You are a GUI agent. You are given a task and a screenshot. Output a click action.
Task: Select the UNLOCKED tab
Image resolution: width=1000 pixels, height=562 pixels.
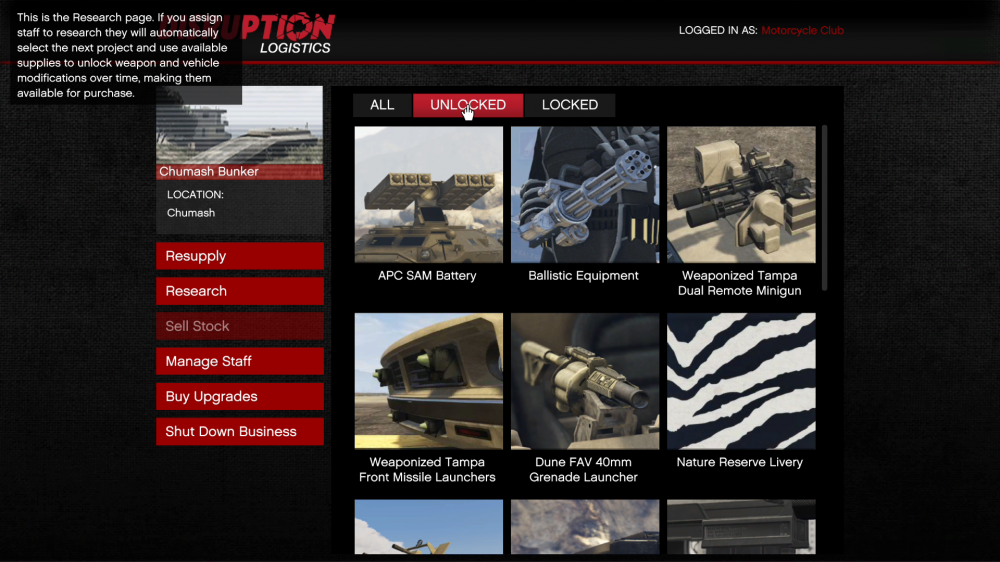point(468,105)
